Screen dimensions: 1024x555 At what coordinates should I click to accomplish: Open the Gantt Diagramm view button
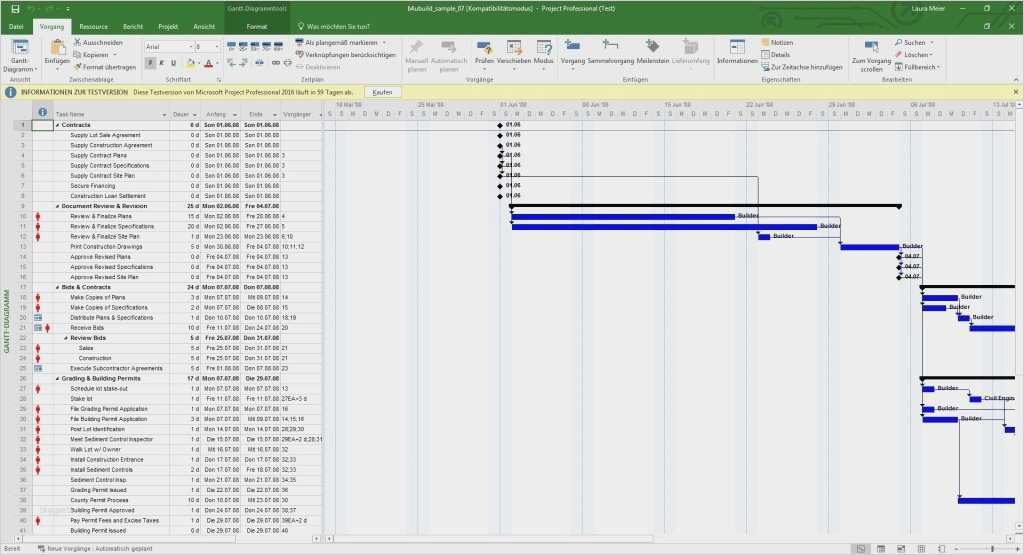click(20, 56)
